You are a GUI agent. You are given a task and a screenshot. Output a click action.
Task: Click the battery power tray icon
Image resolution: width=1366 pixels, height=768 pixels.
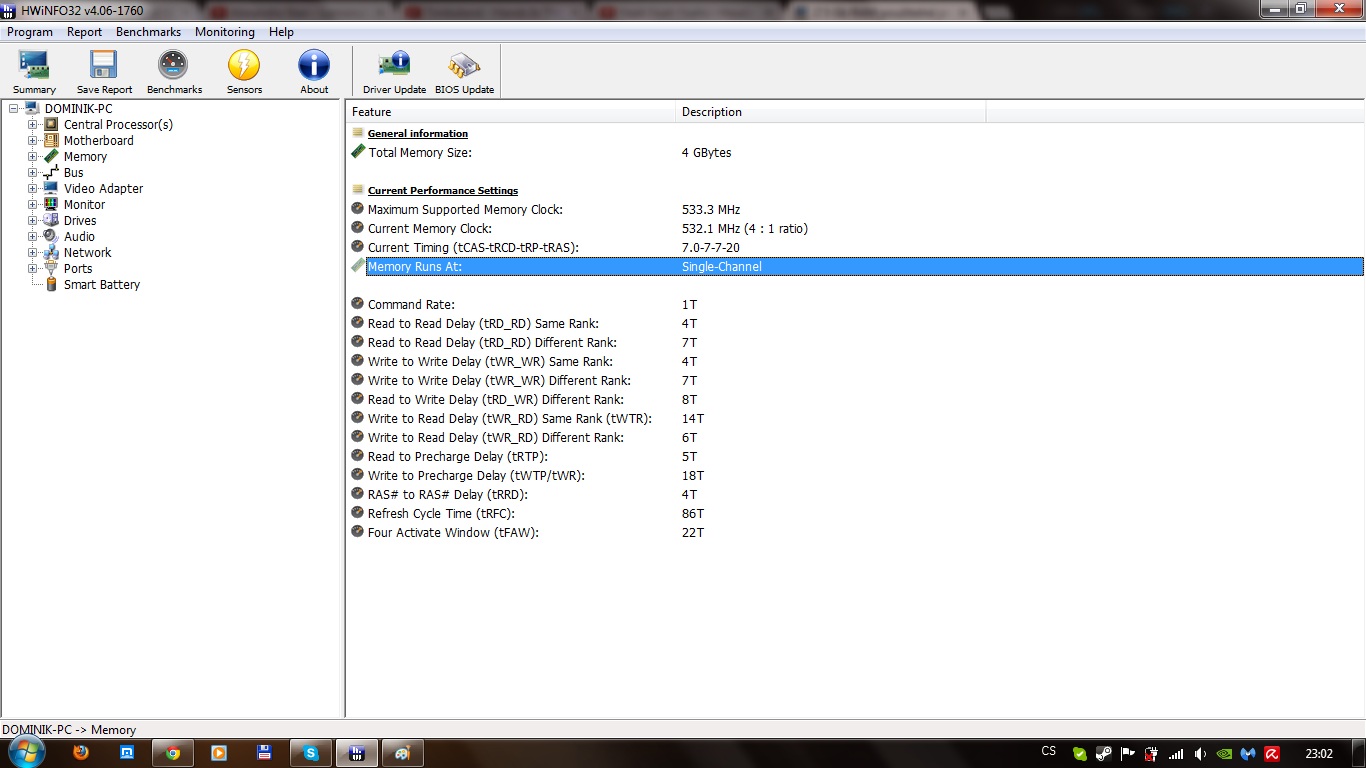coord(1152,754)
